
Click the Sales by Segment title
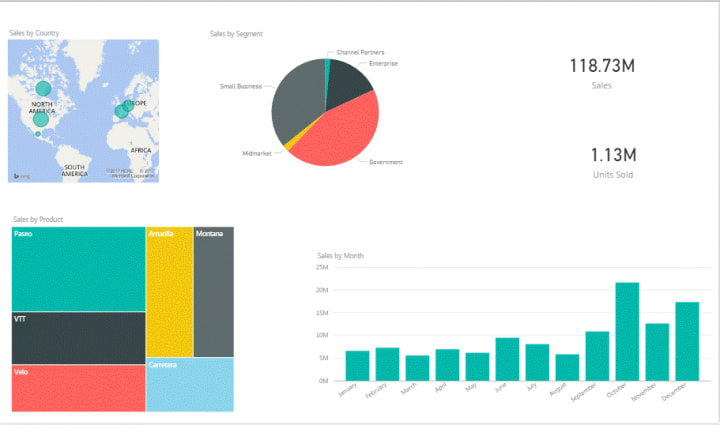tap(236, 34)
